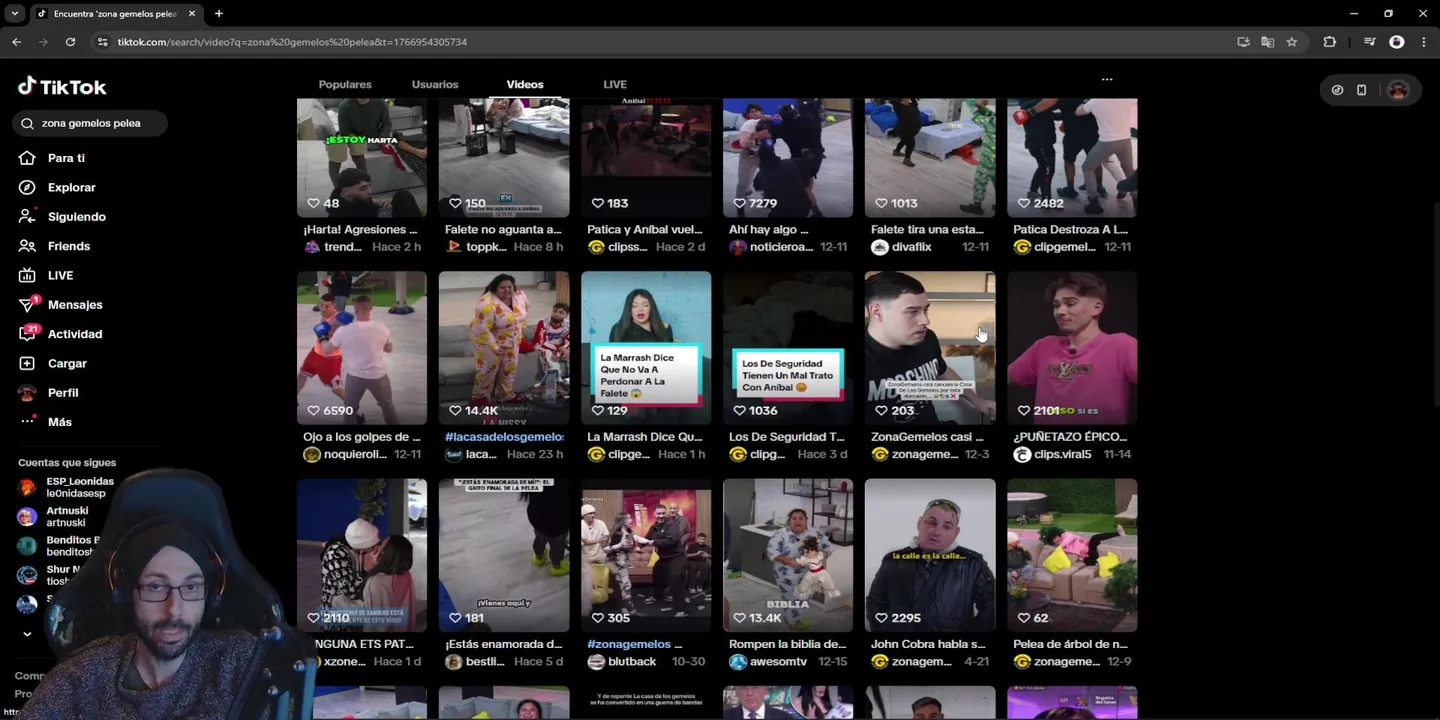Click the browser address bar URL
The image size is (1440, 720).
[292, 42]
